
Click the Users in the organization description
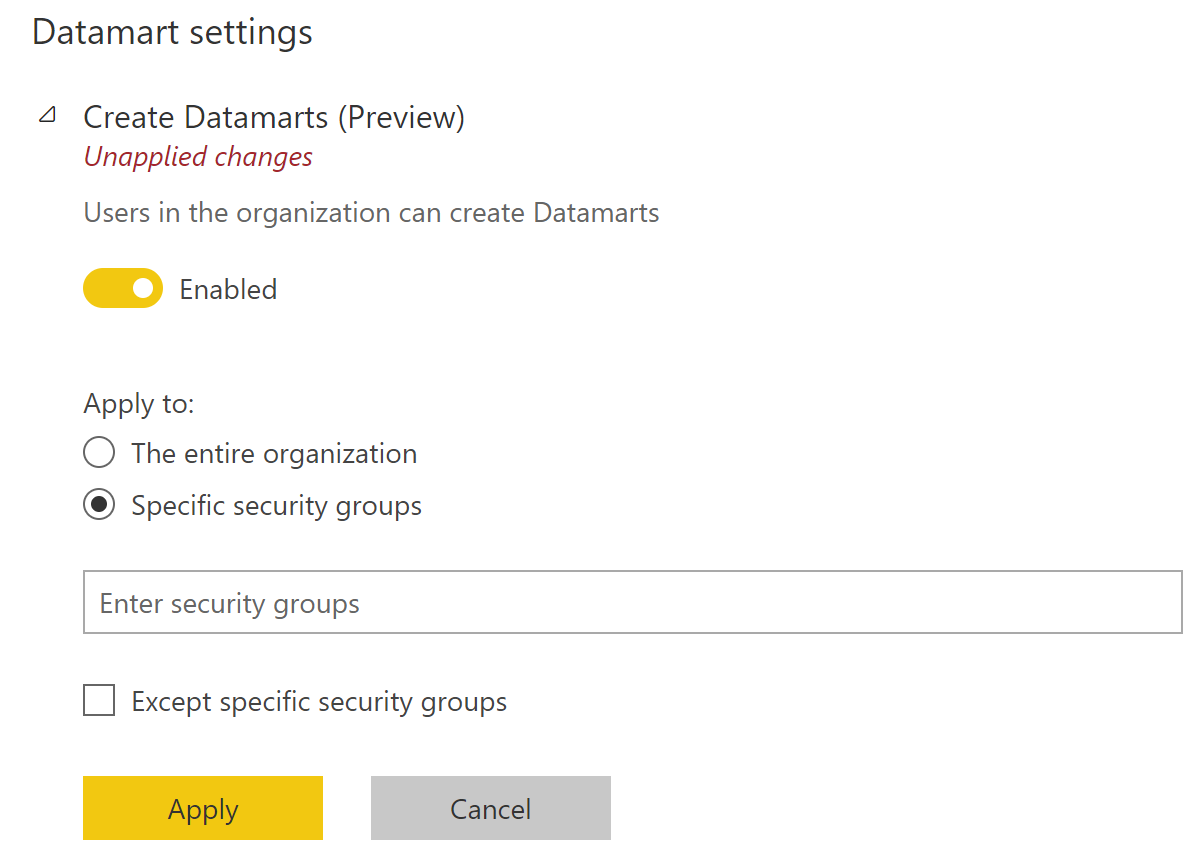click(x=371, y=213)
